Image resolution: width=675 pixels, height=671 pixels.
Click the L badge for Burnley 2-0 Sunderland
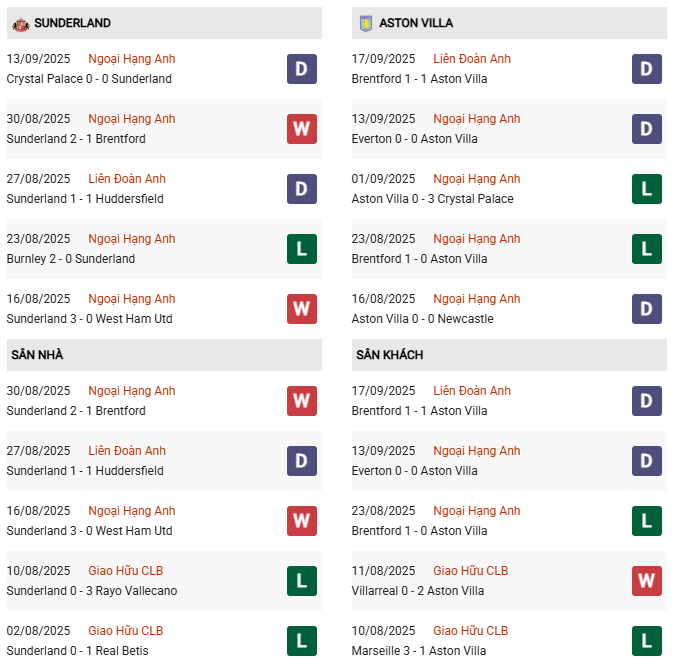click(x=302, y=249)
